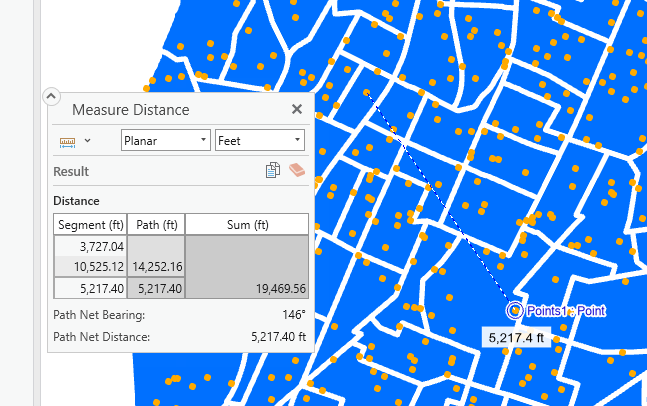This screenshot has height=406, width=647.
Task: Click the 5,217.4 ft map measurement label
Action: coord(516,338)
